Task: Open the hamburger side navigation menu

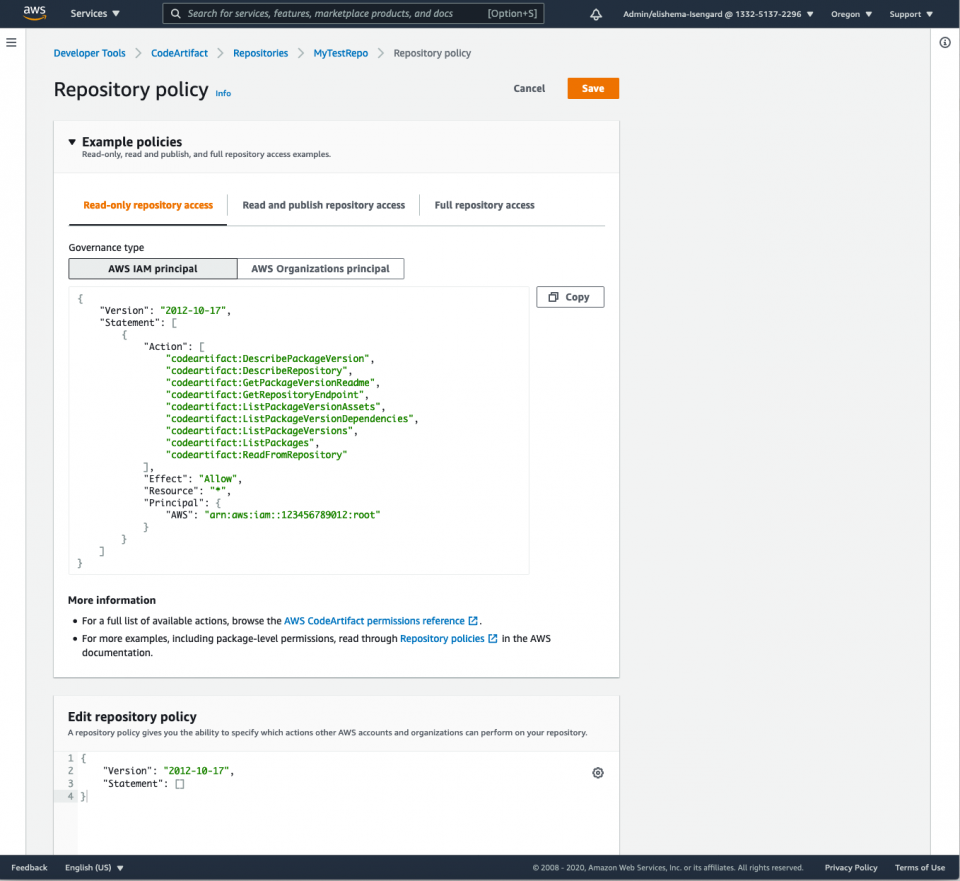Action: 11,42
